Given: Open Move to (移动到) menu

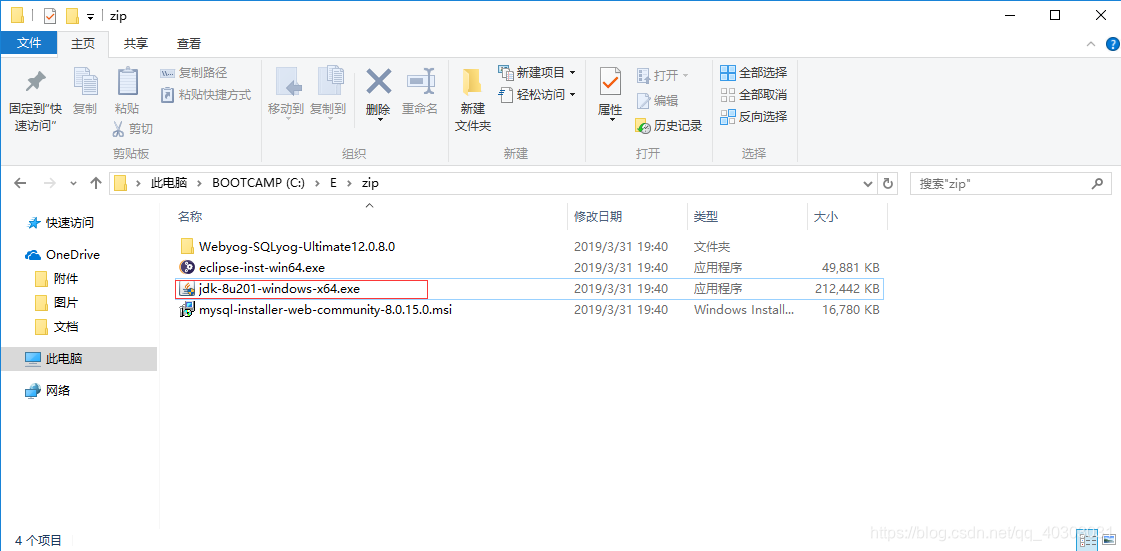Looking at the screenshot, I should click(286, 93).
